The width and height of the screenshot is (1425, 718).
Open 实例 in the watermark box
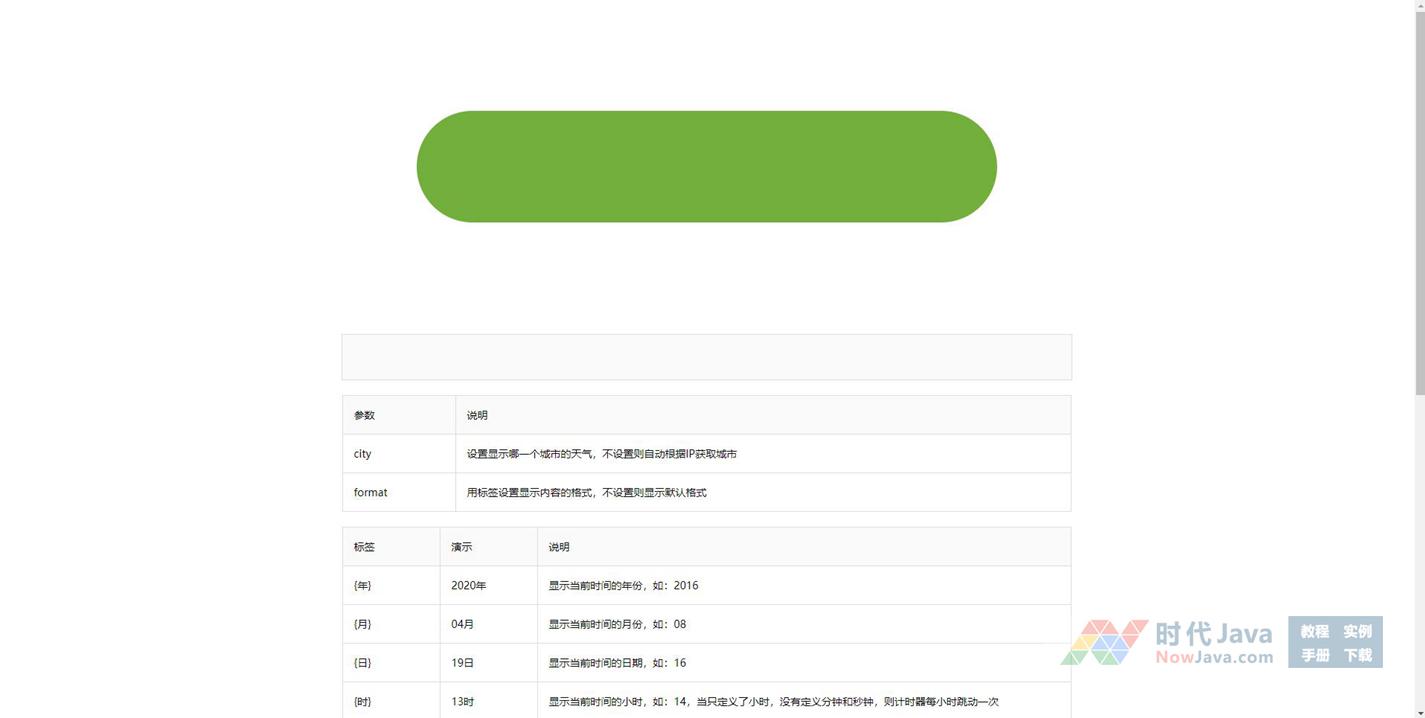pyautogui.click(x=1357, y=631)
